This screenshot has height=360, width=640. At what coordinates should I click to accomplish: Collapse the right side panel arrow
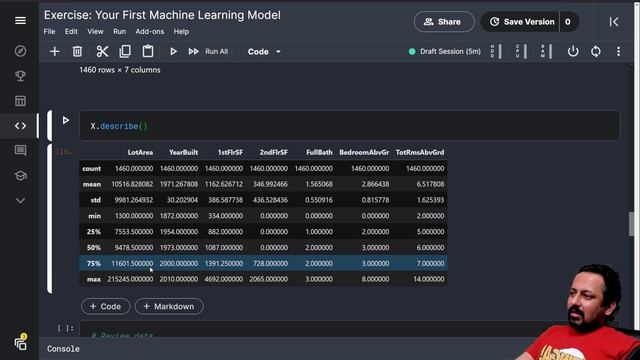click(613, 22)
